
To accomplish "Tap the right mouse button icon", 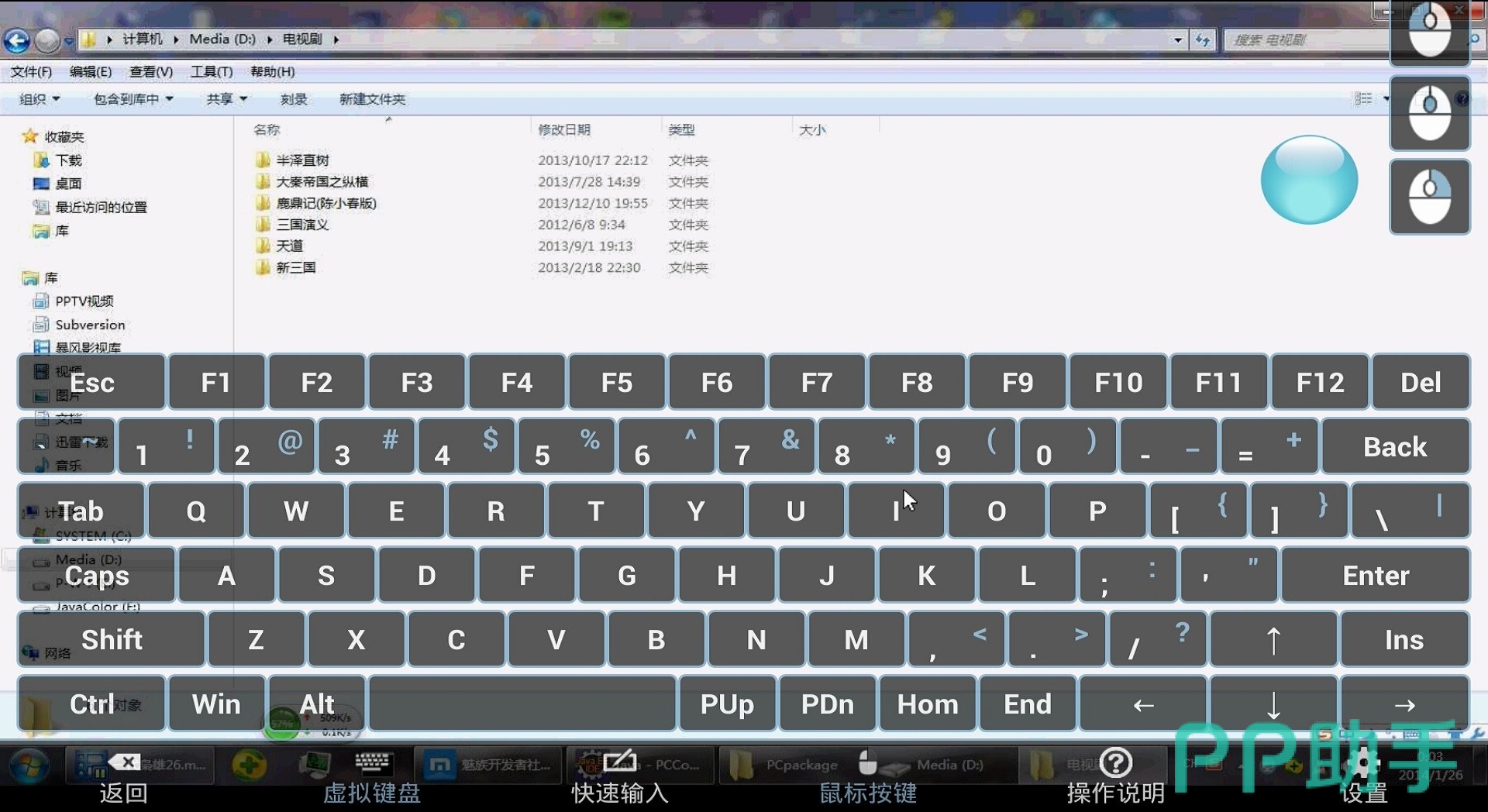I will [x=1429, y=197].
